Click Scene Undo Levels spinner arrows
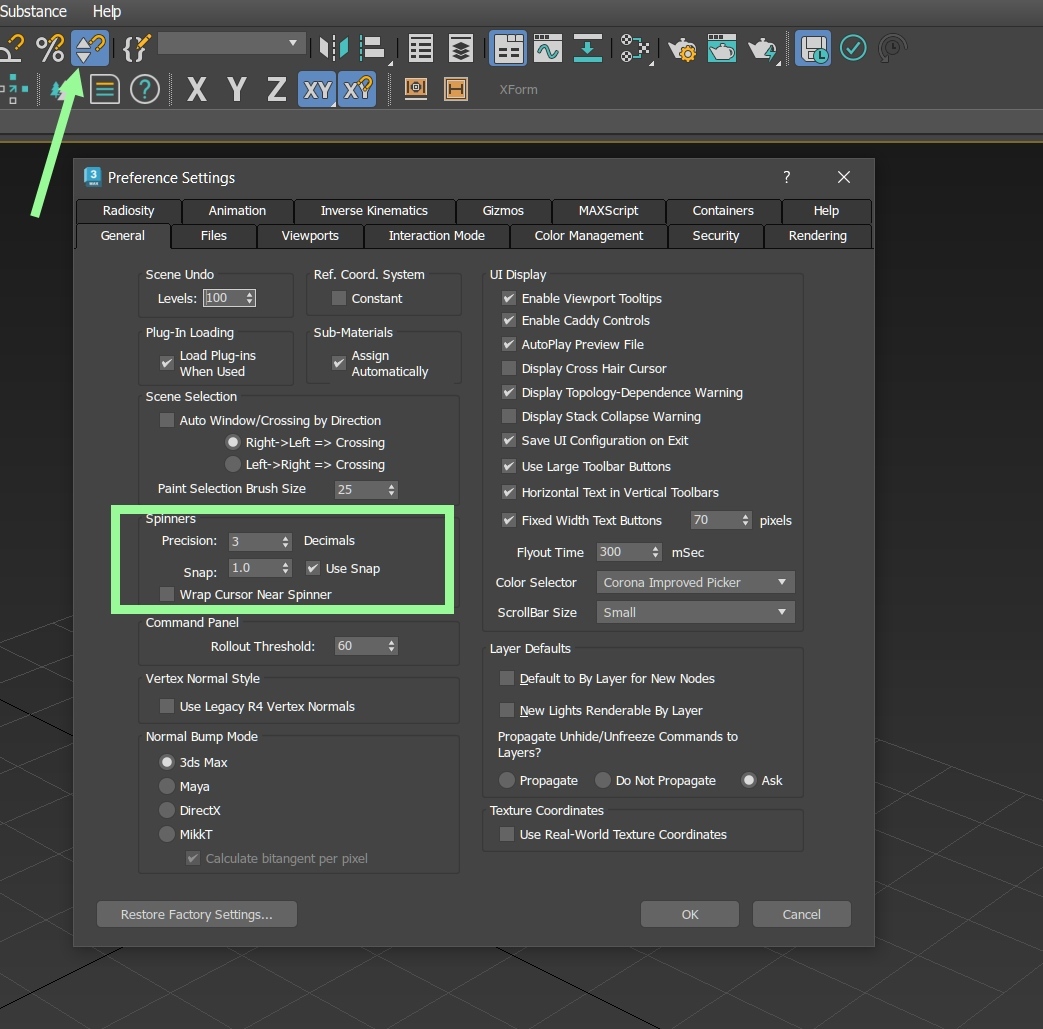 click(249, 298)
